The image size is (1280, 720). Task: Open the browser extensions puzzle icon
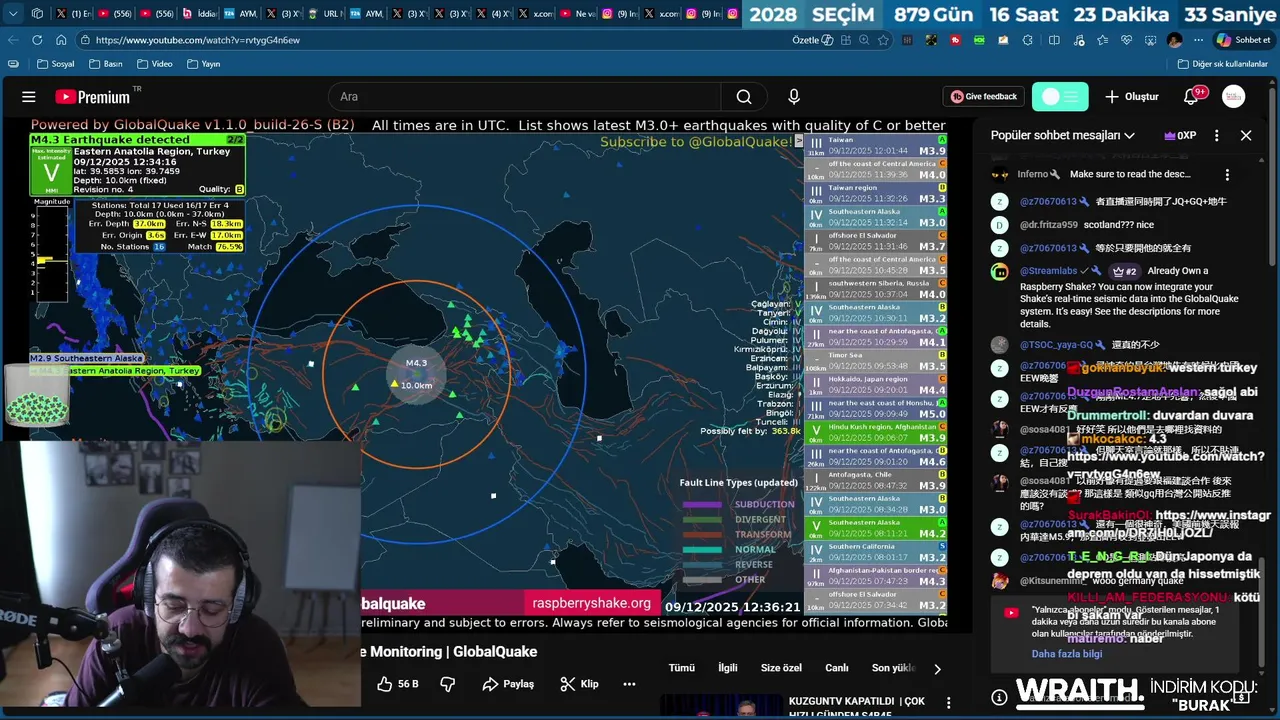[1028, 40]
